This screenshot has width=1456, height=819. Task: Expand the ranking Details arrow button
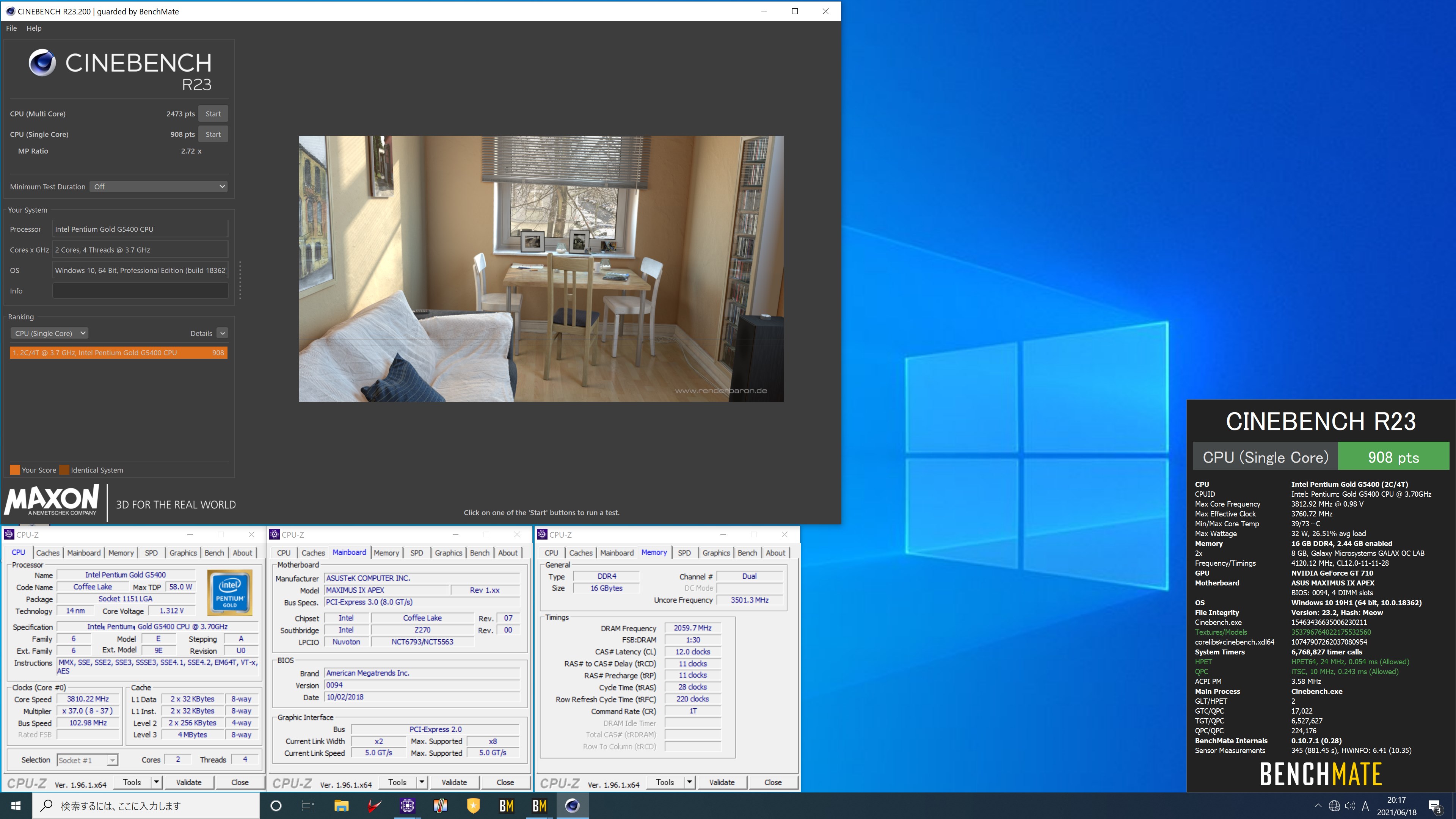[223, 334]
